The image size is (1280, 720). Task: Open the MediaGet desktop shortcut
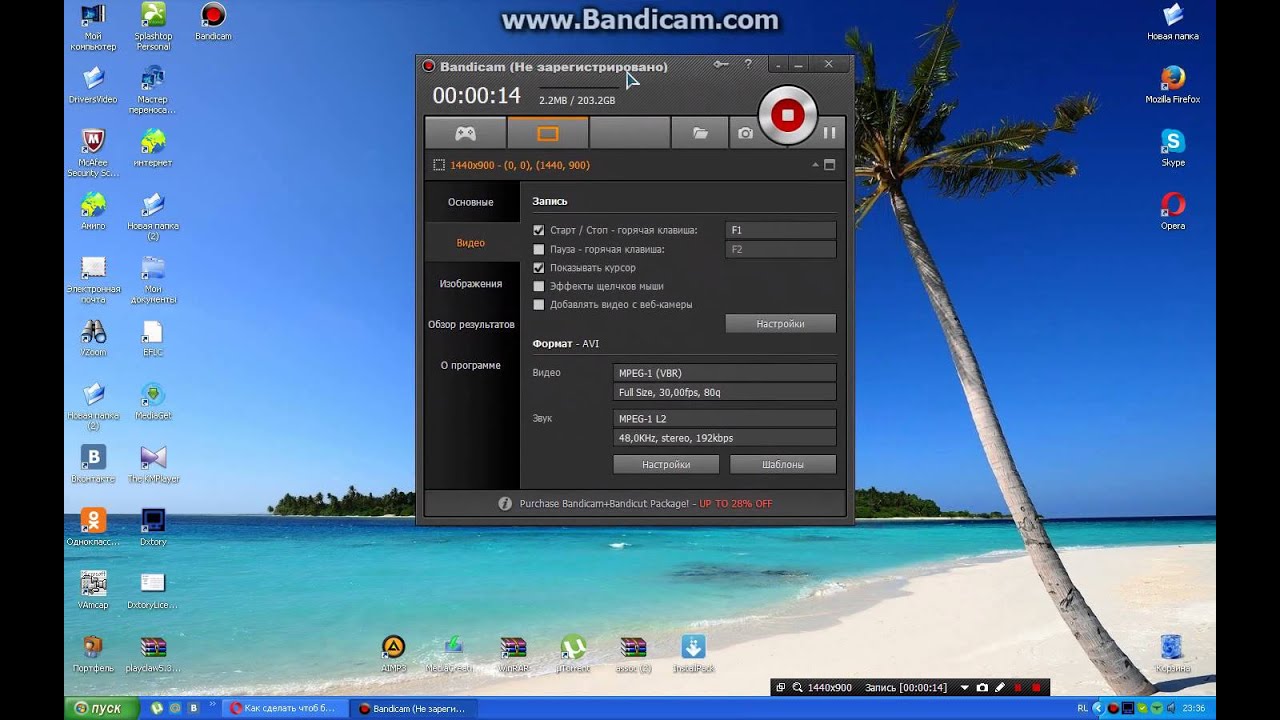pyautogui.click(x=153, y=401)
